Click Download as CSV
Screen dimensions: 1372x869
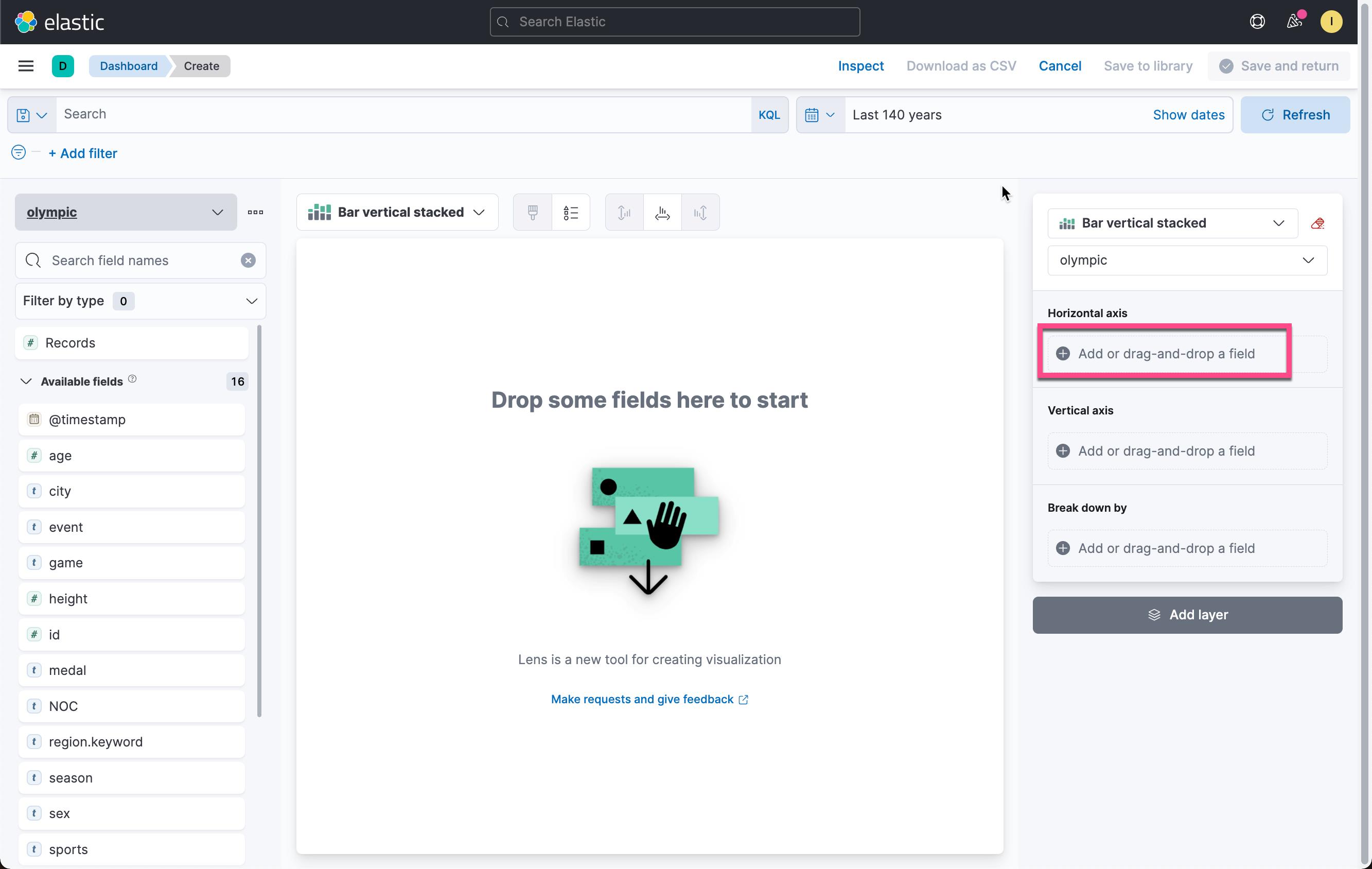[x=961, y=66]
